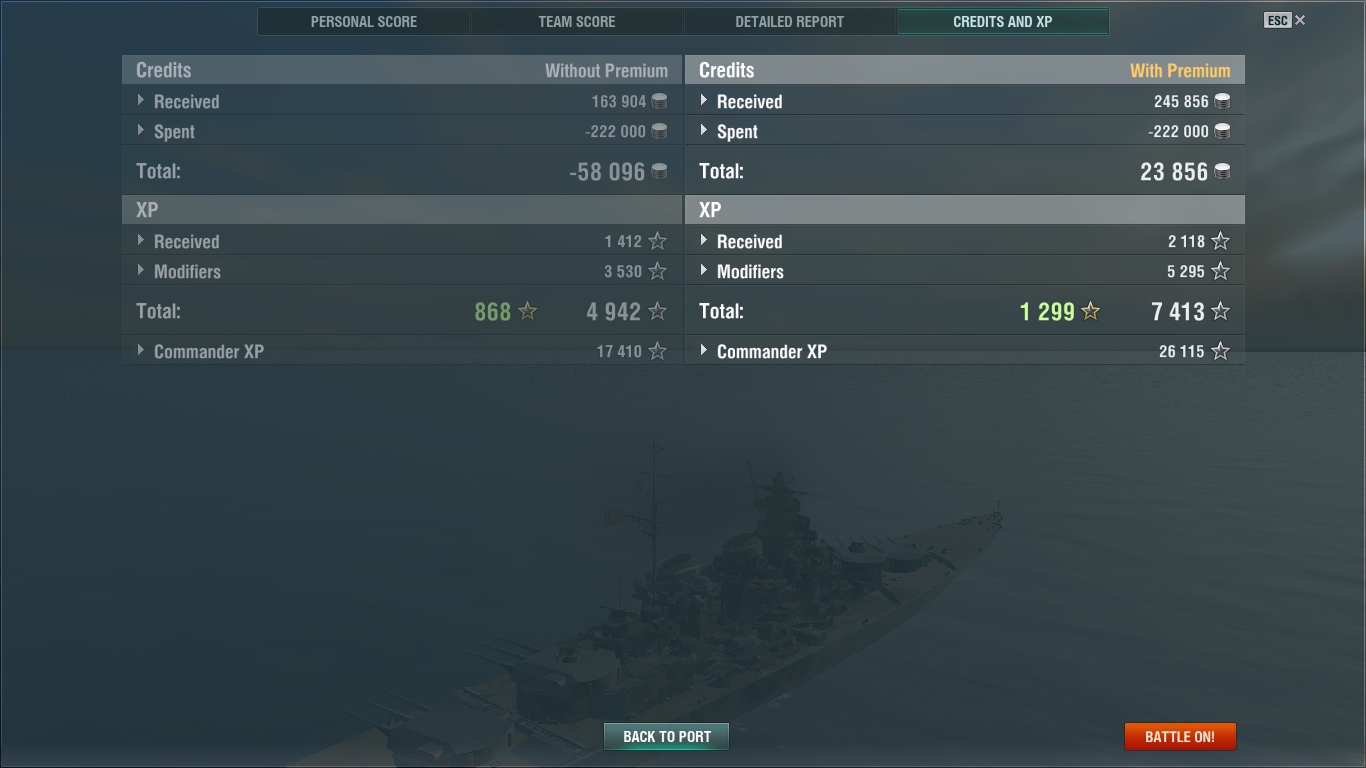Click the star icon beside Commander XP 26 115
Screen dimensions: 1366x768
(x=1220, y=351)
